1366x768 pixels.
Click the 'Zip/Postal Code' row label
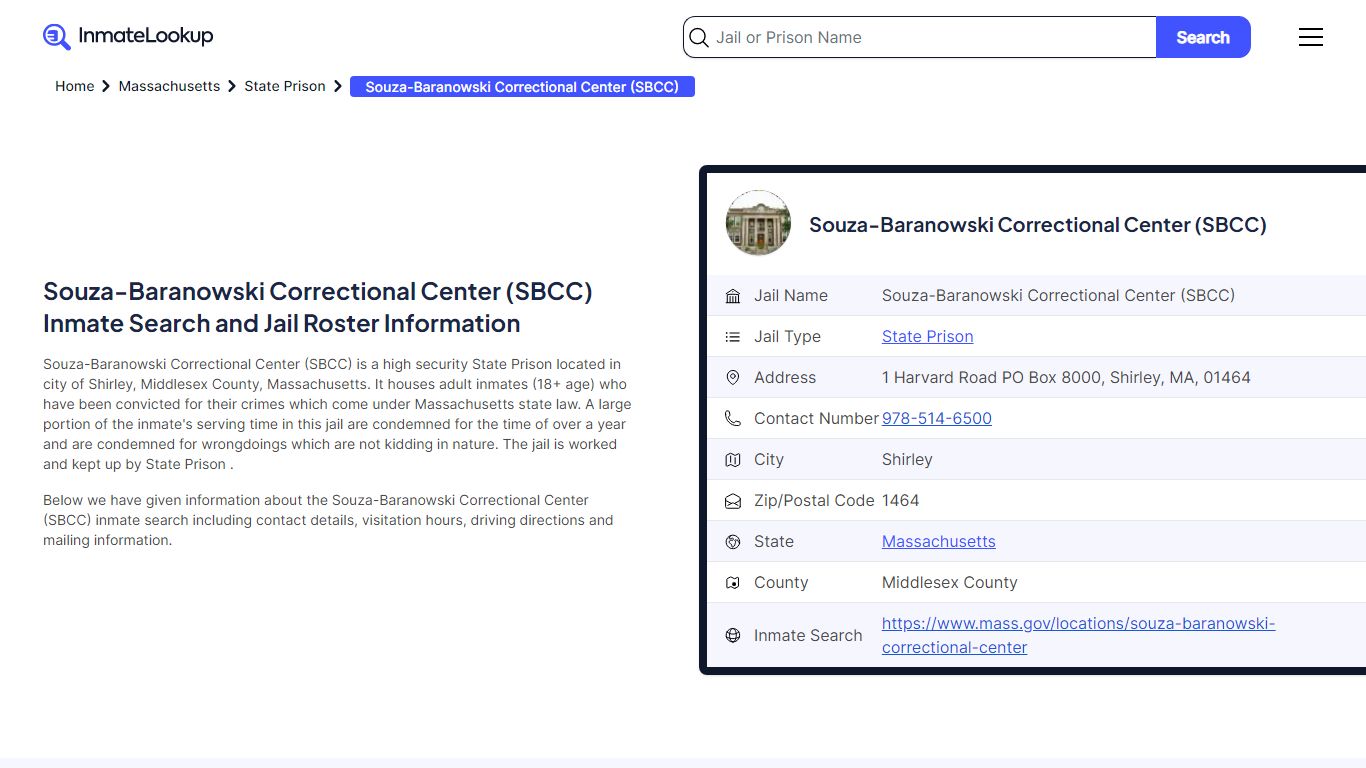tap(814, 501)
